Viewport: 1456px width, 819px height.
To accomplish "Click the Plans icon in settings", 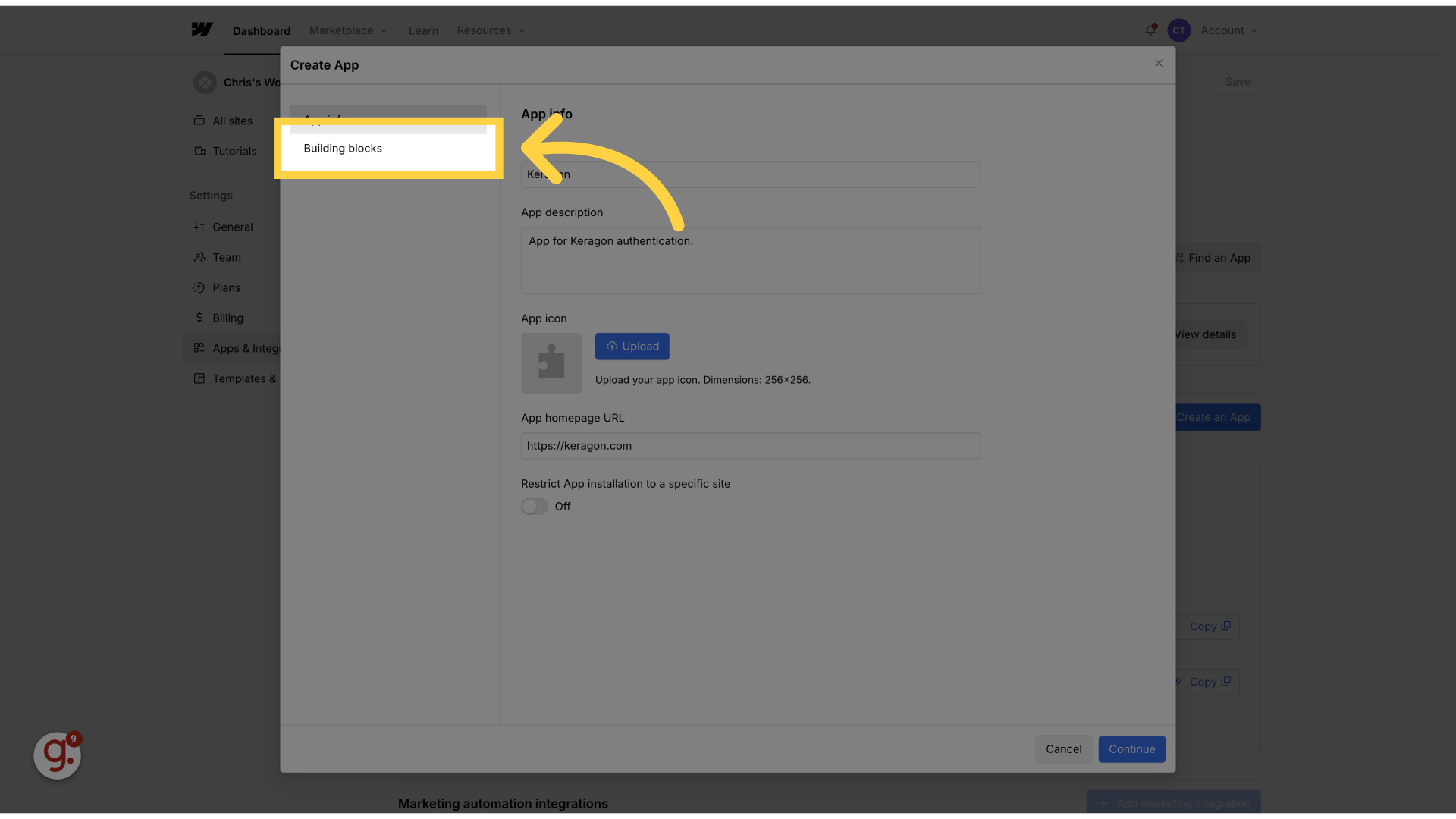I will (x=199, y=287).
